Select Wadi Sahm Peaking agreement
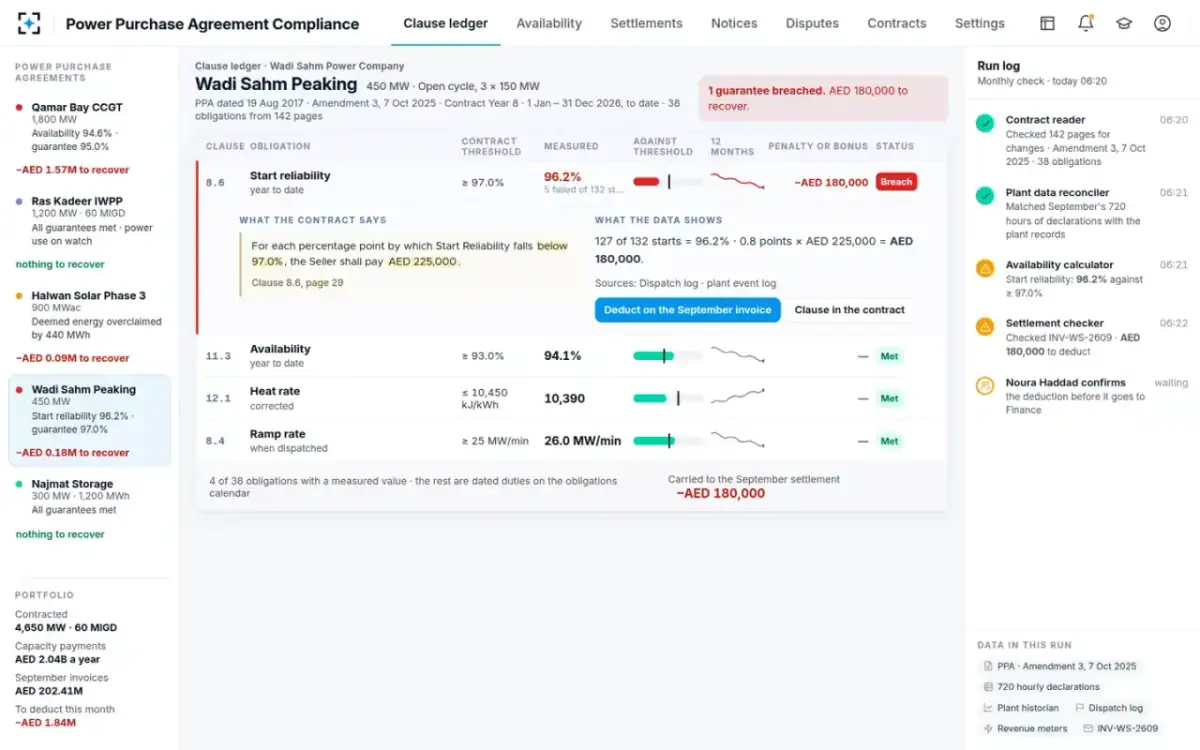This screenshot has width=1200, height=750. tap(89, 421)
